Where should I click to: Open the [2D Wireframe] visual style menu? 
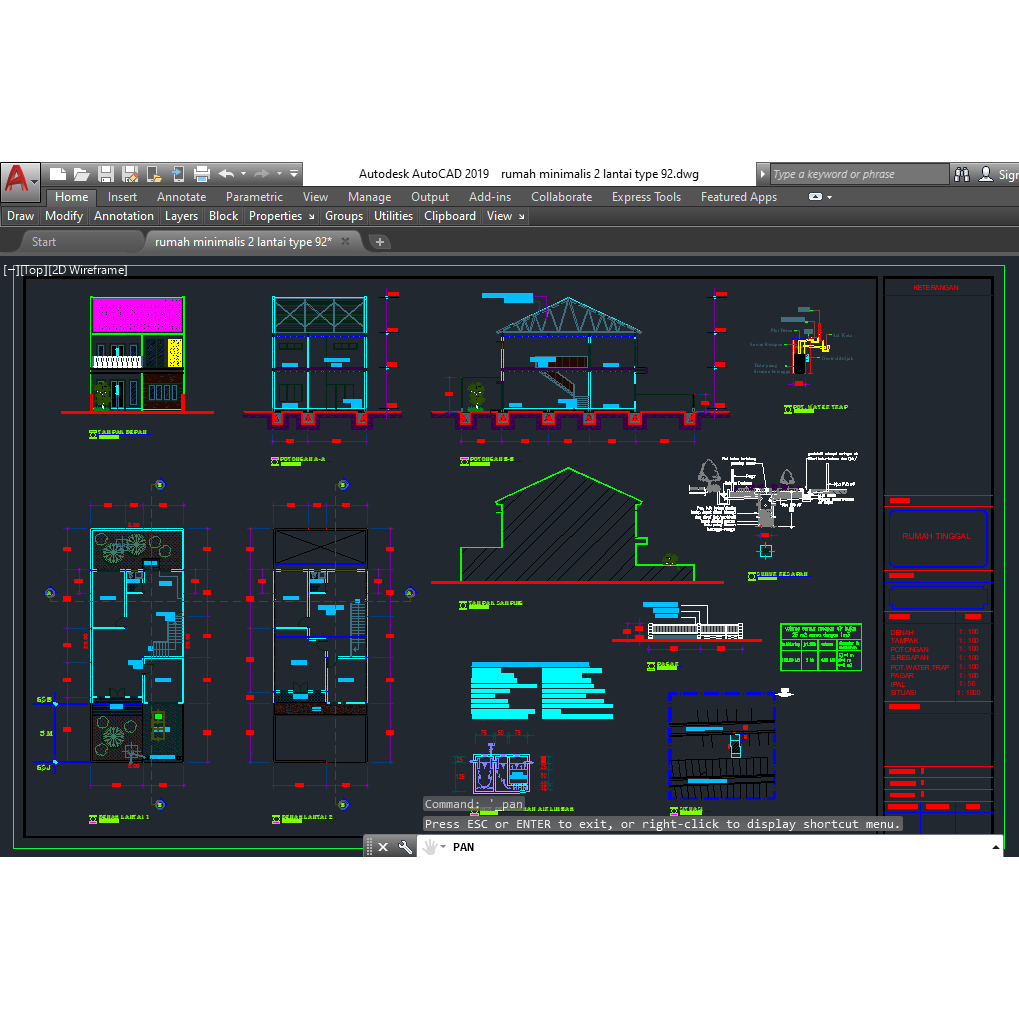click(88, 270)
